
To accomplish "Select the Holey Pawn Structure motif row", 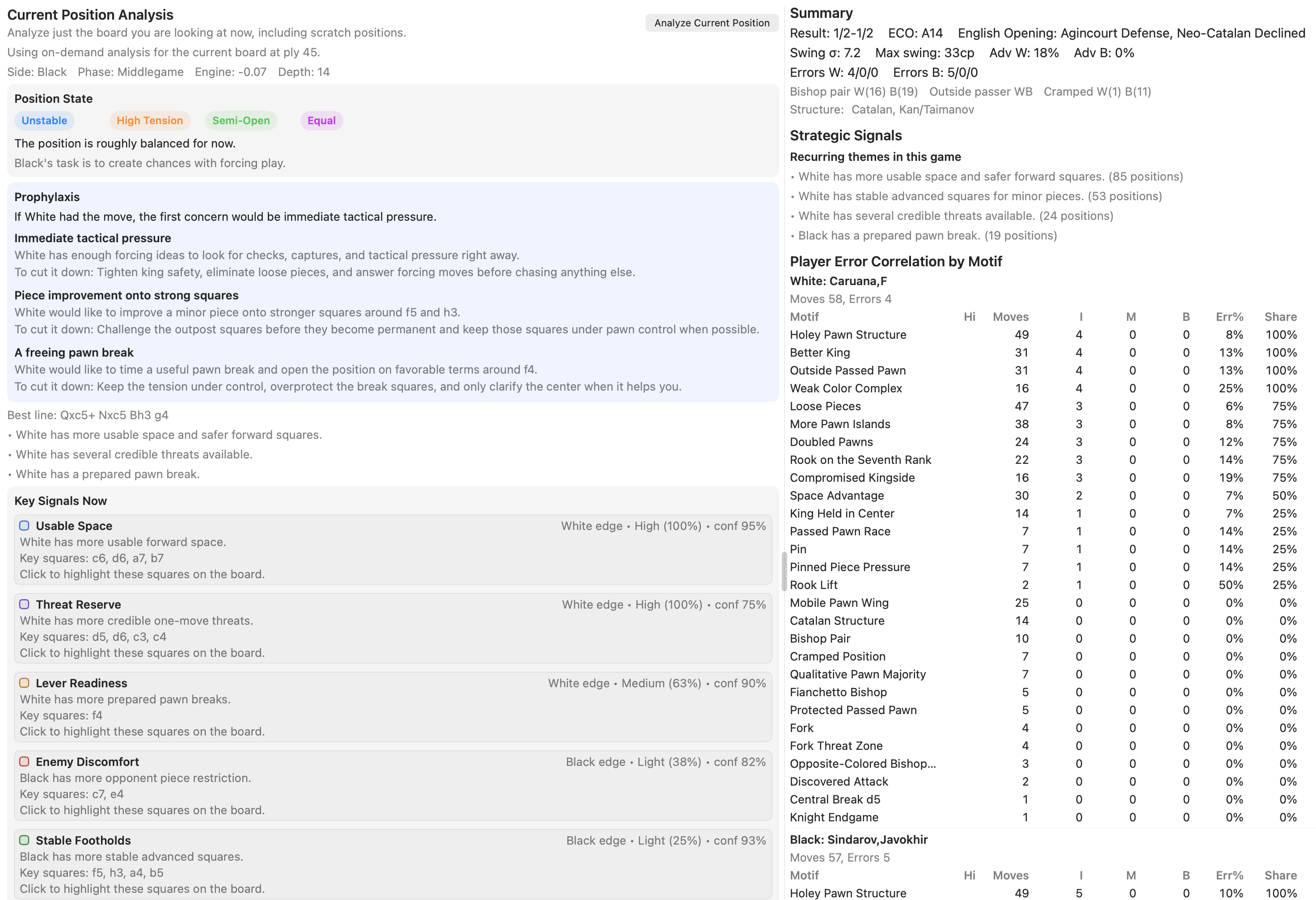I will [x=848, y=335].
